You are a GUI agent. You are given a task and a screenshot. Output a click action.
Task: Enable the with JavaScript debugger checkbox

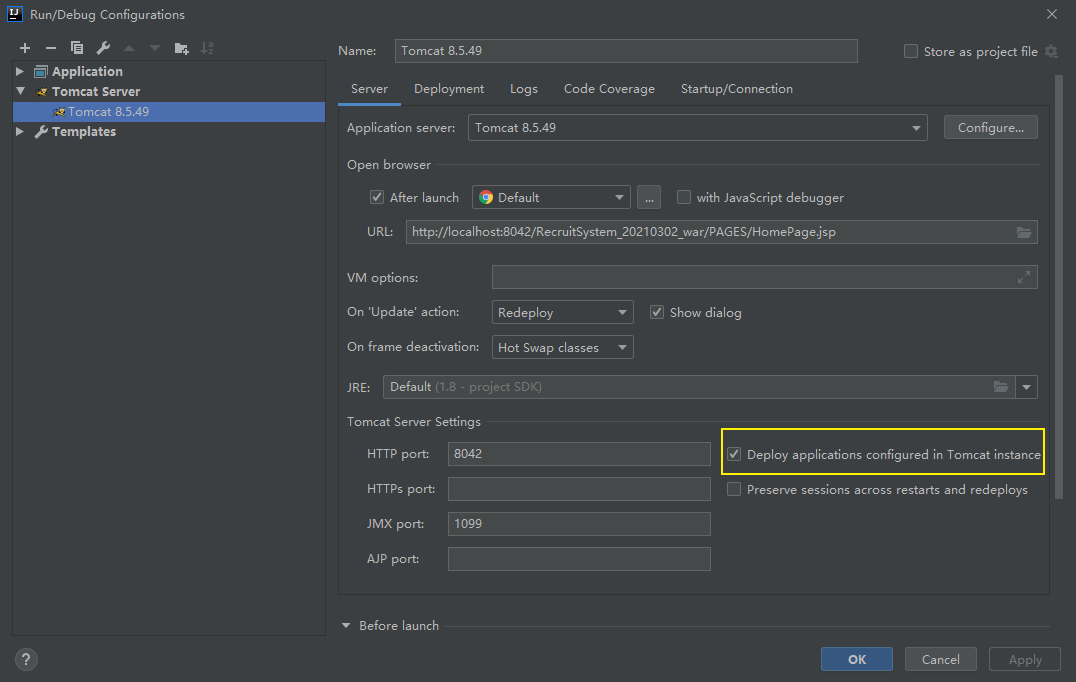click(683, 198)
